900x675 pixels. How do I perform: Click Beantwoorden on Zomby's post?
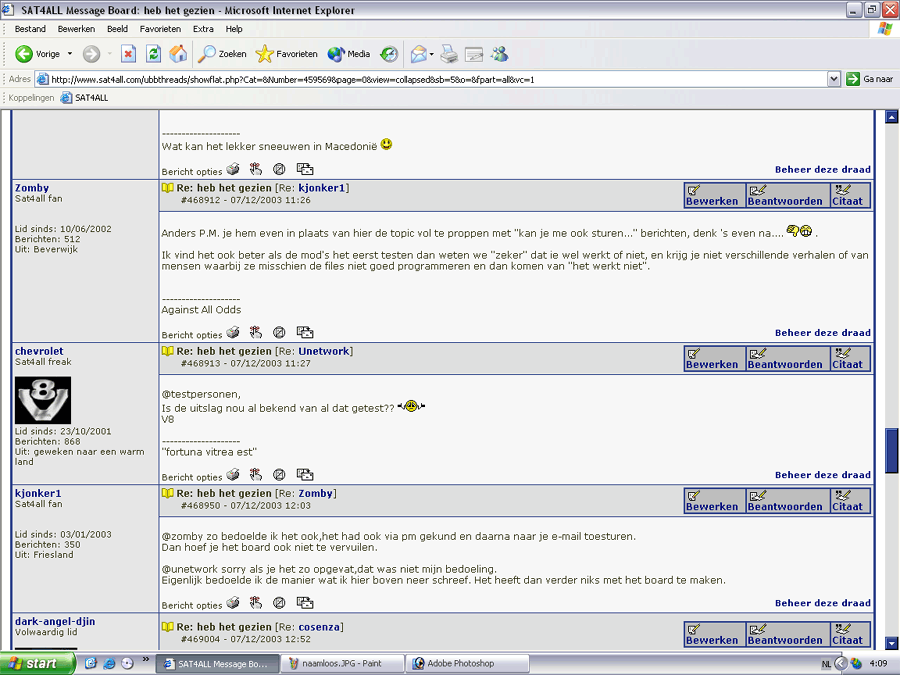pos(788,195)
